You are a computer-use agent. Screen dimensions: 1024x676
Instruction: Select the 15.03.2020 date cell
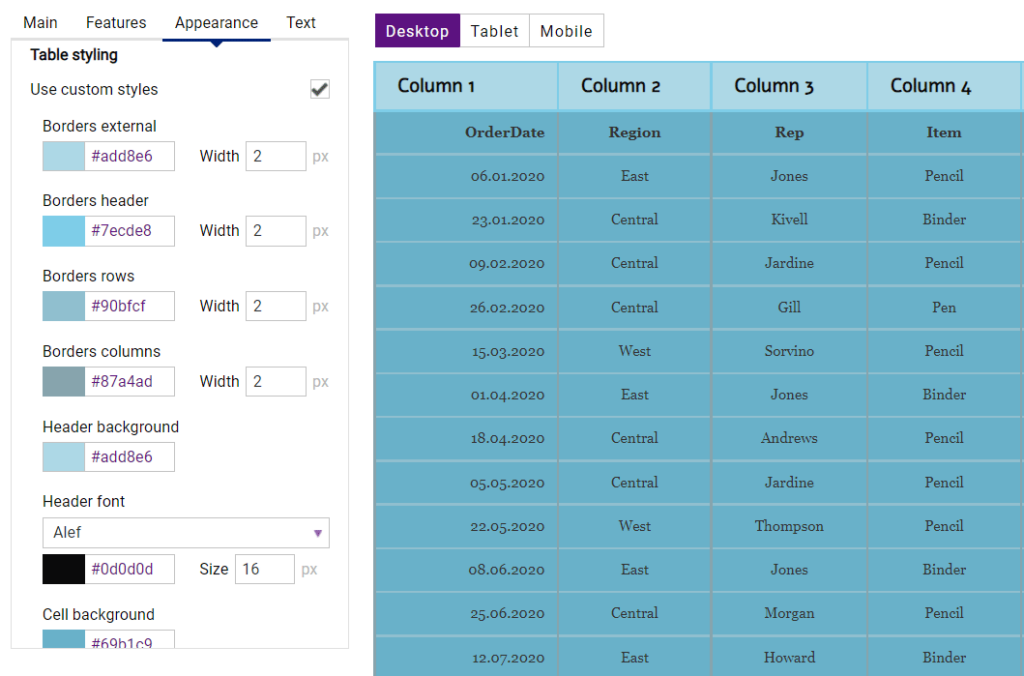point(466,351)
